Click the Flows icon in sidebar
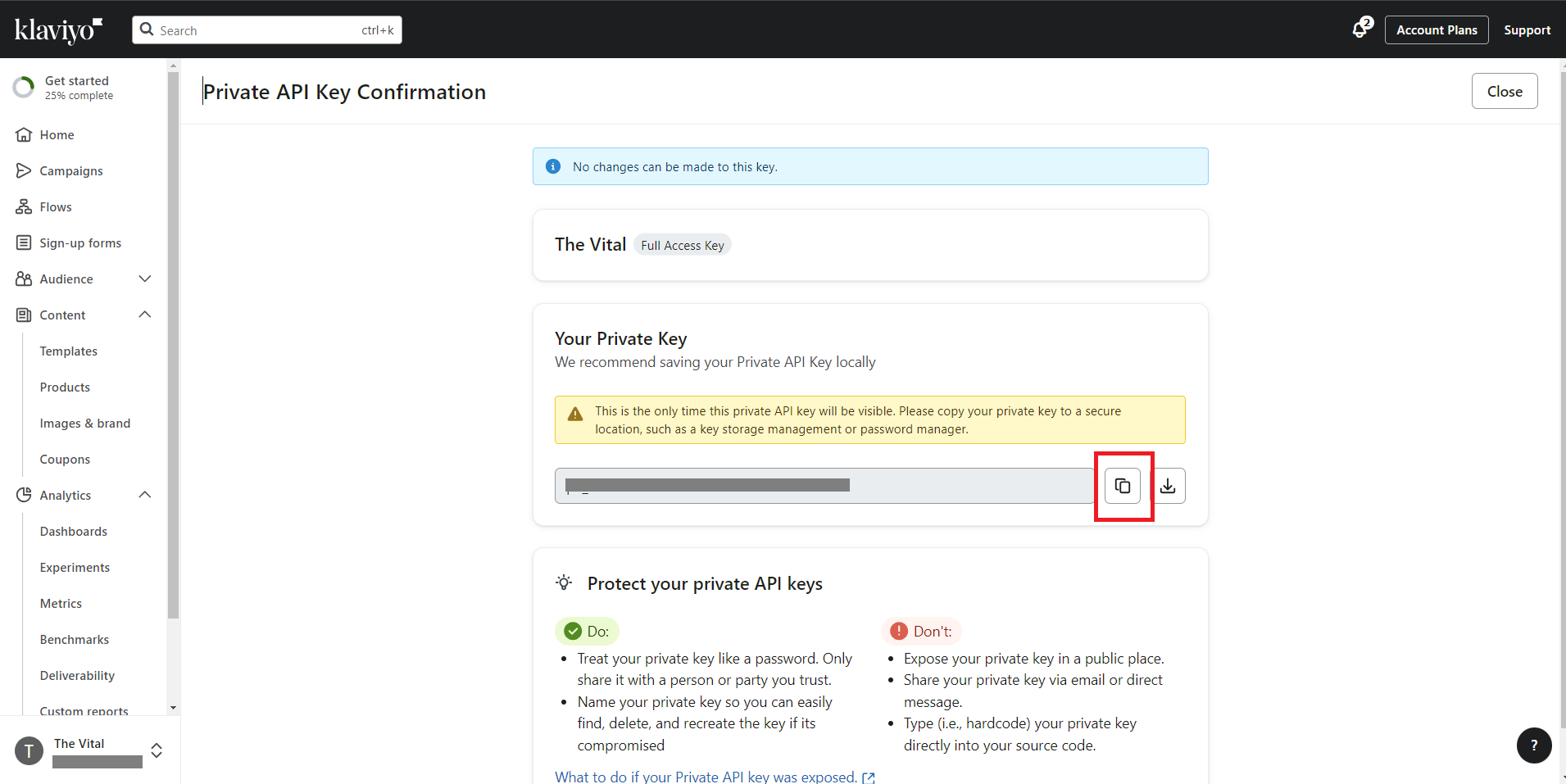The image size is (1566, 784). click(24, 207)
